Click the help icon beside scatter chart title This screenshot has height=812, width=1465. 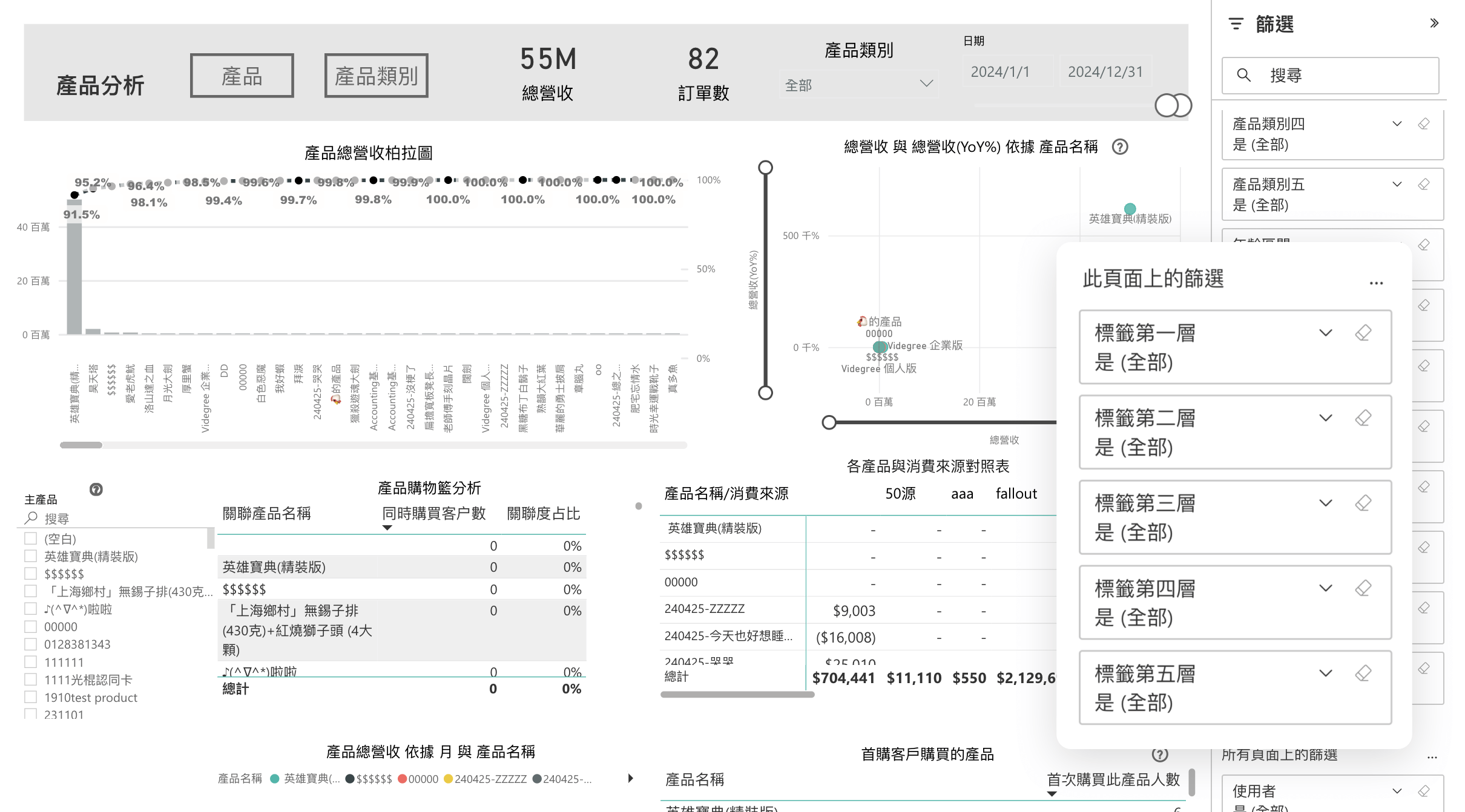pos(1120,147)
